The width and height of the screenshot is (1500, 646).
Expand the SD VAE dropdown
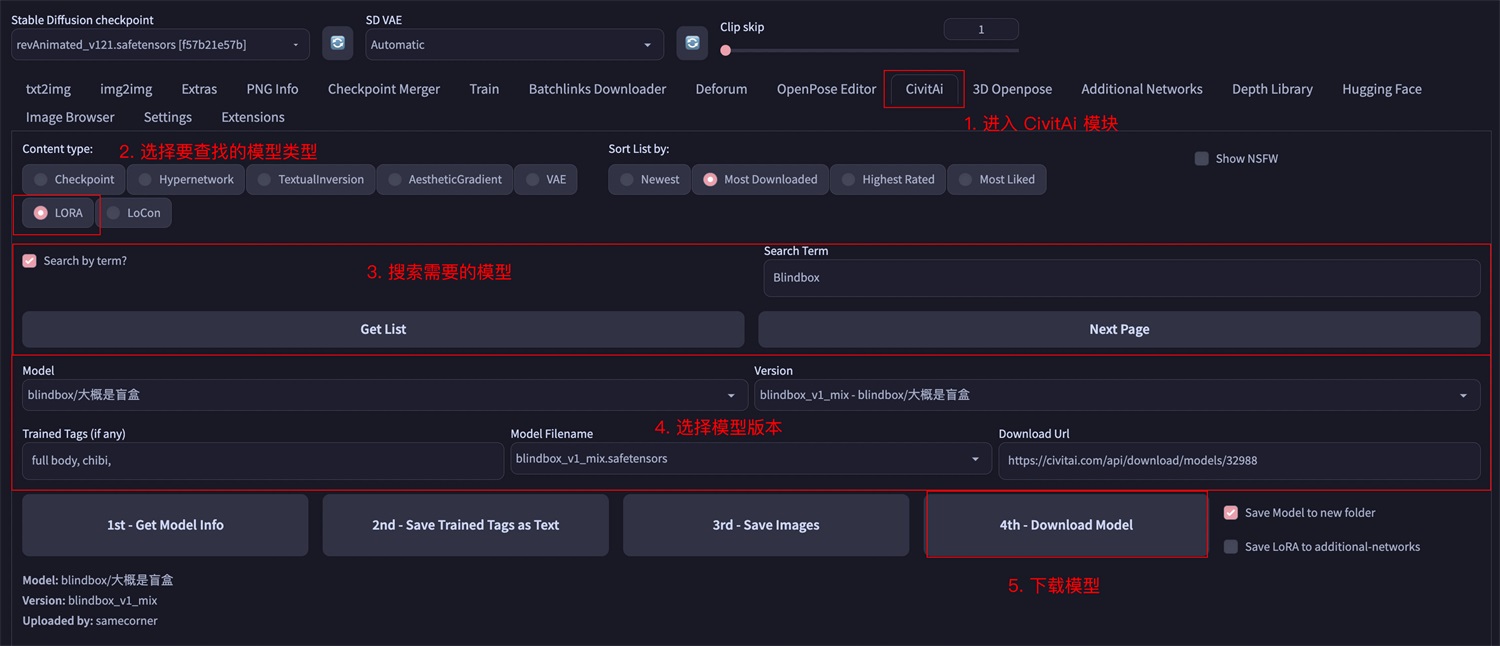[x=514, y=45]
